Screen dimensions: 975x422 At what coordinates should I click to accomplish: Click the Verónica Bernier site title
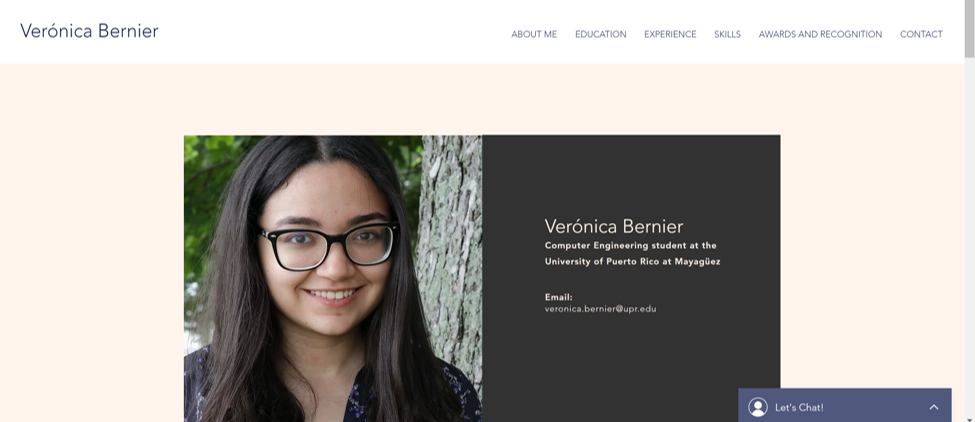89,31
